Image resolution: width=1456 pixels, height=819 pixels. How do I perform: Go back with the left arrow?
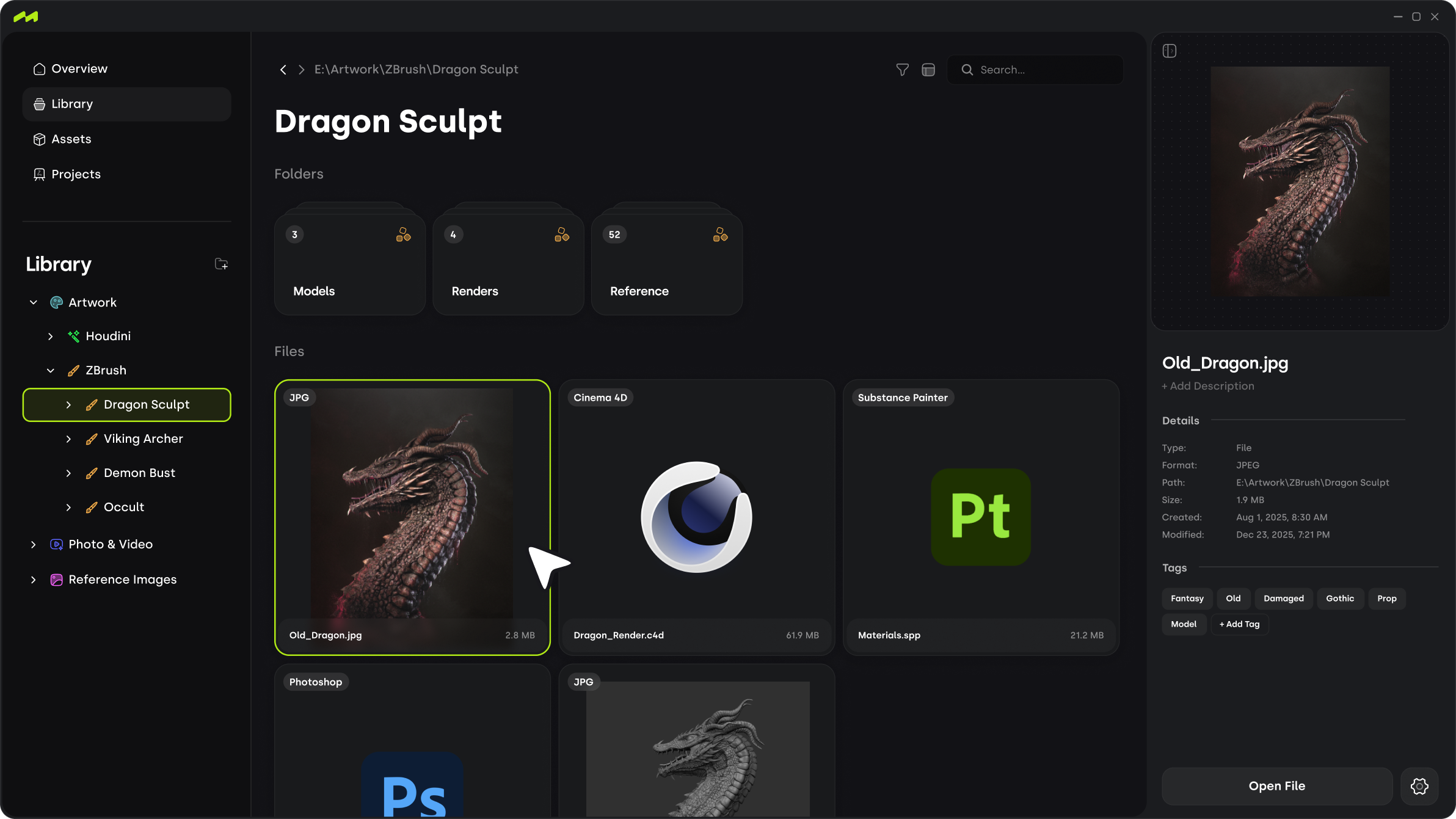coord(283,70)
